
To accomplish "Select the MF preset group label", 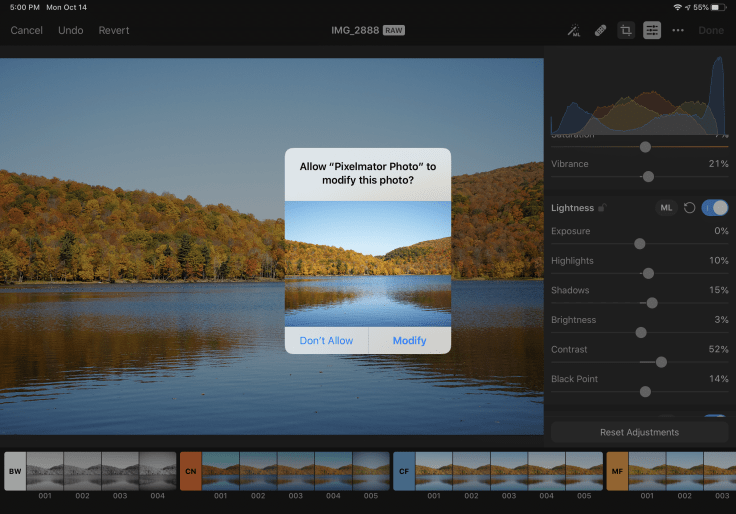I will coord(617,471).
